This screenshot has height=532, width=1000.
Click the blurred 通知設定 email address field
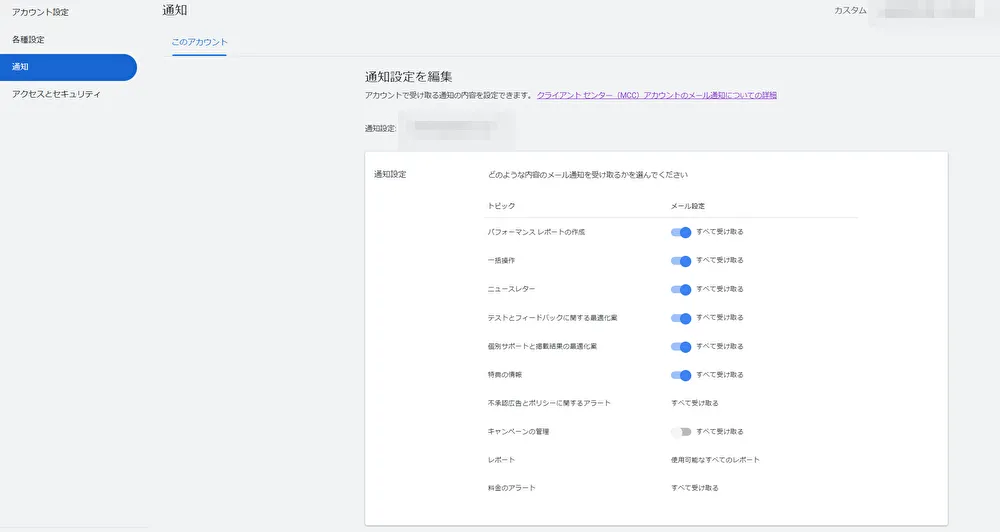(455, 128)
